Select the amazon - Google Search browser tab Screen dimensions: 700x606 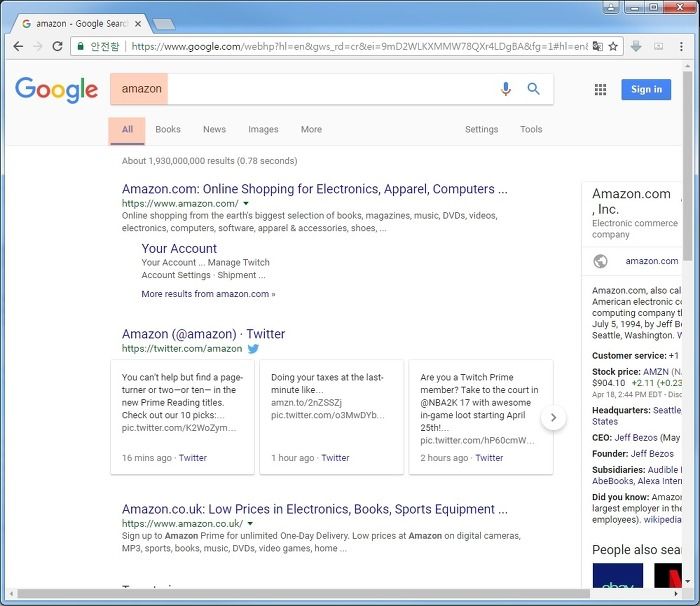pyautogui.click(x=80, y=24)
